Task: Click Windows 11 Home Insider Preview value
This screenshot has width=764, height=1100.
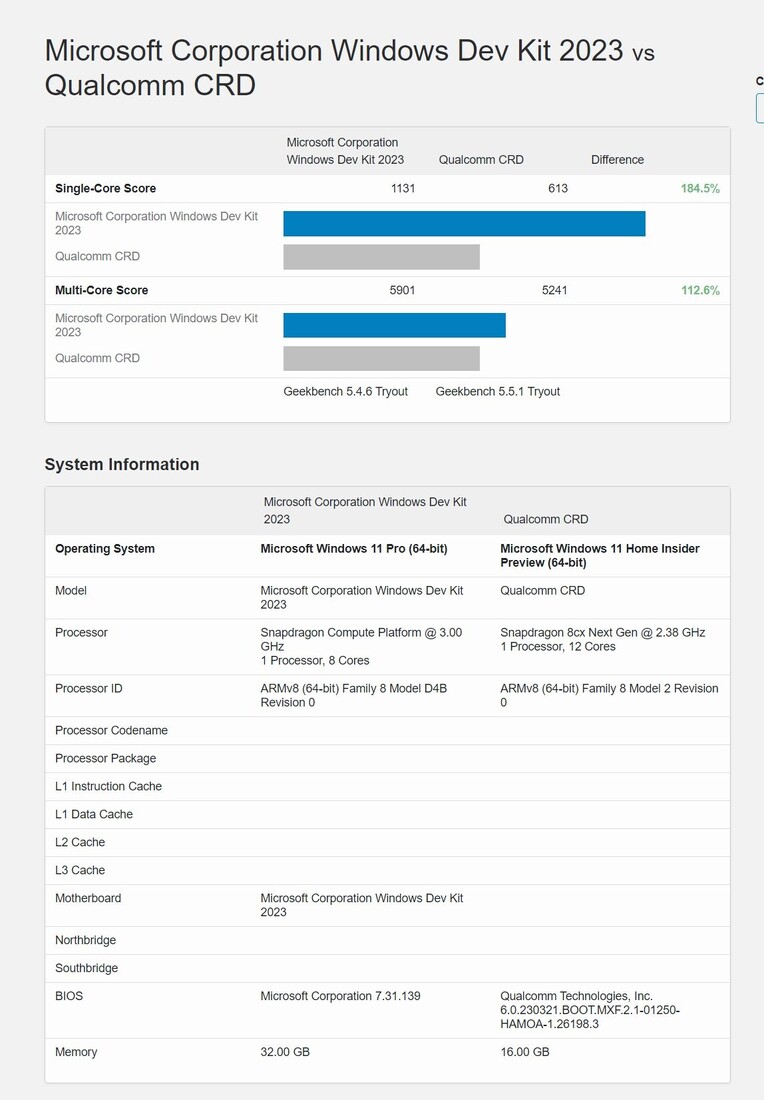Action: pos(600,556)
